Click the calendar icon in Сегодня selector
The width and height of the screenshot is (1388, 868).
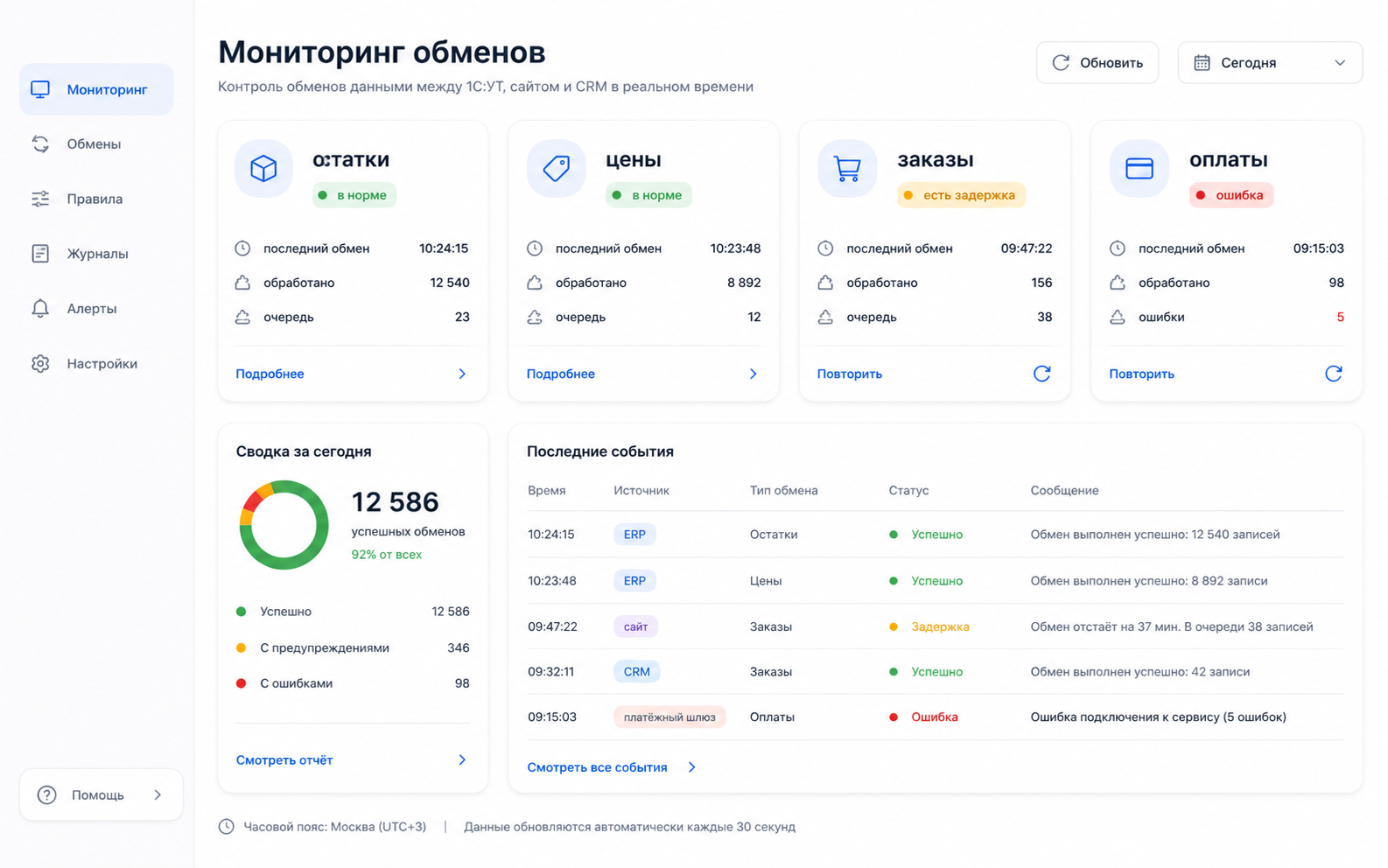tap(1202, 63)
